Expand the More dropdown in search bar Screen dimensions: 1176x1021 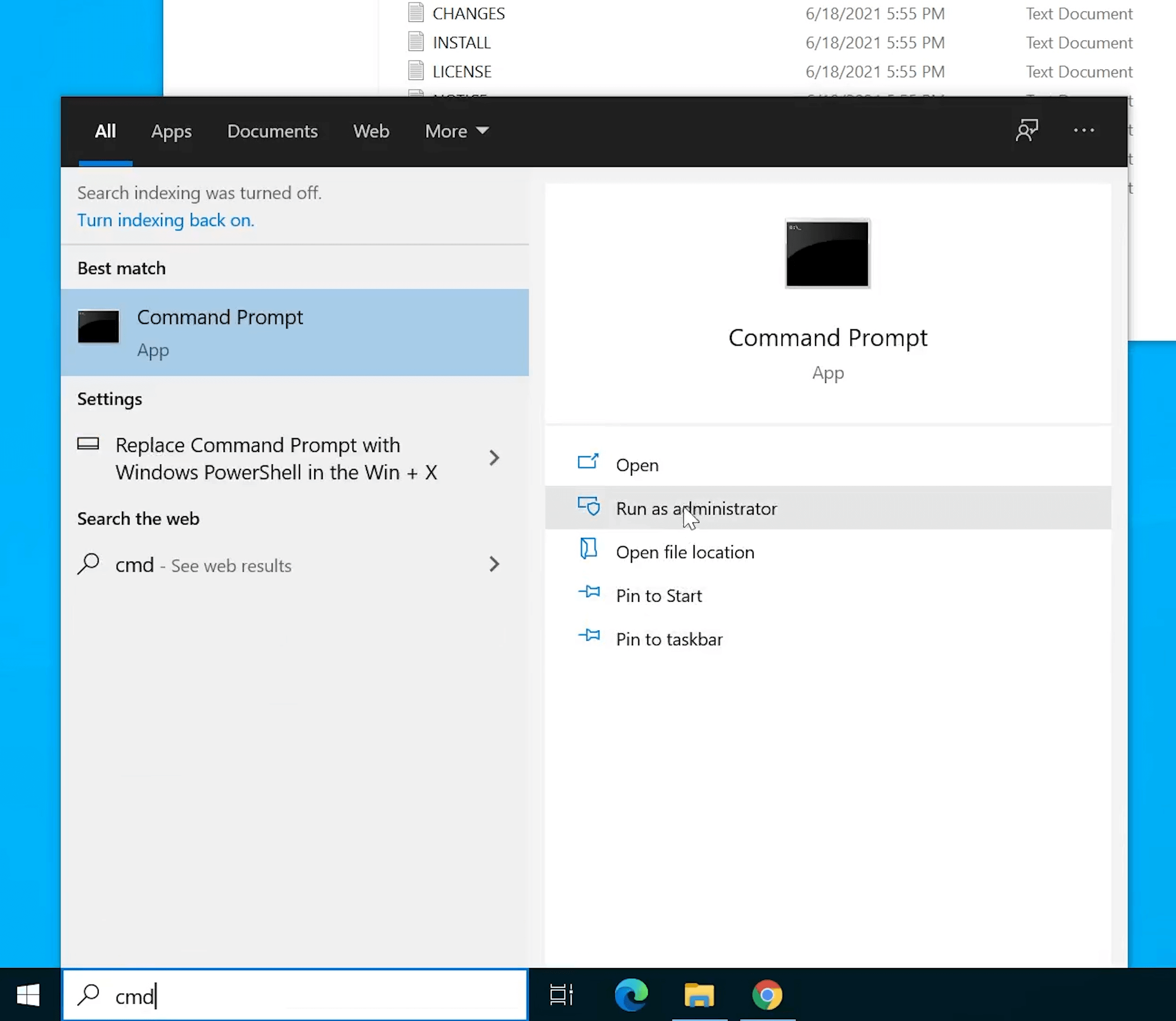pos(454,131)
